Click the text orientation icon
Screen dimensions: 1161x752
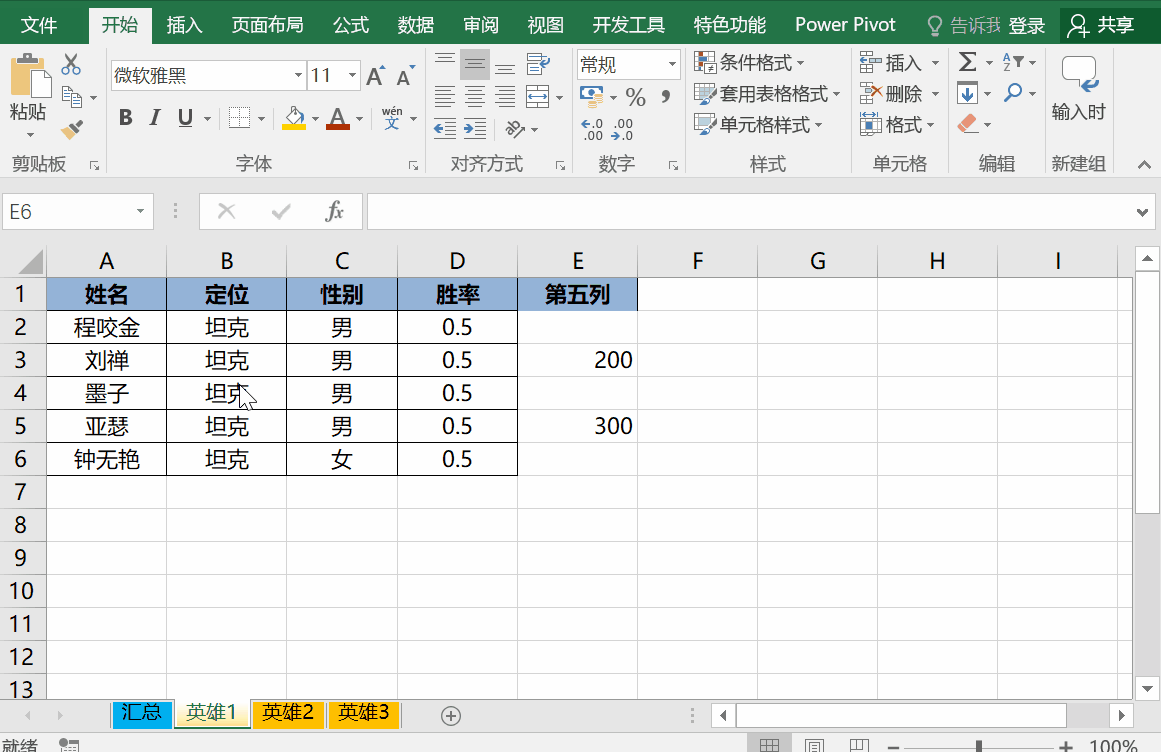point(515,129)
